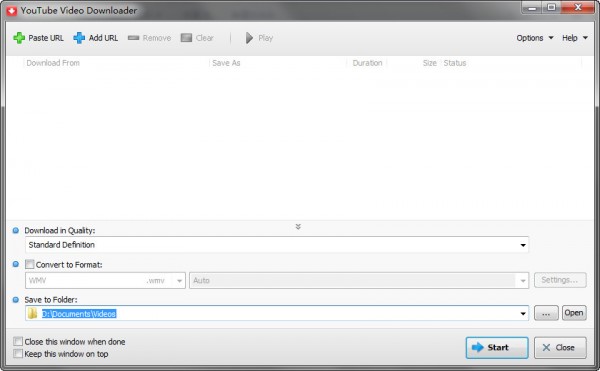Click the Download From column header
The height and width of the screenshot is (371, 600).
(x=53, y=63)
